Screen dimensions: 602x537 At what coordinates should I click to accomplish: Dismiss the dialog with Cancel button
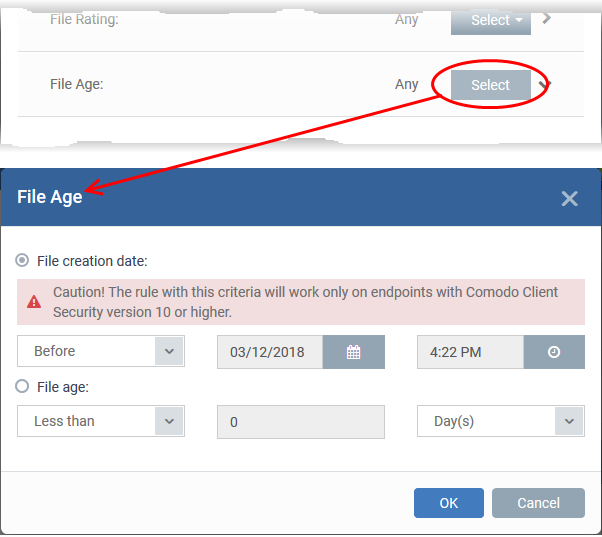pyautogui.click(x=538, y=503)
